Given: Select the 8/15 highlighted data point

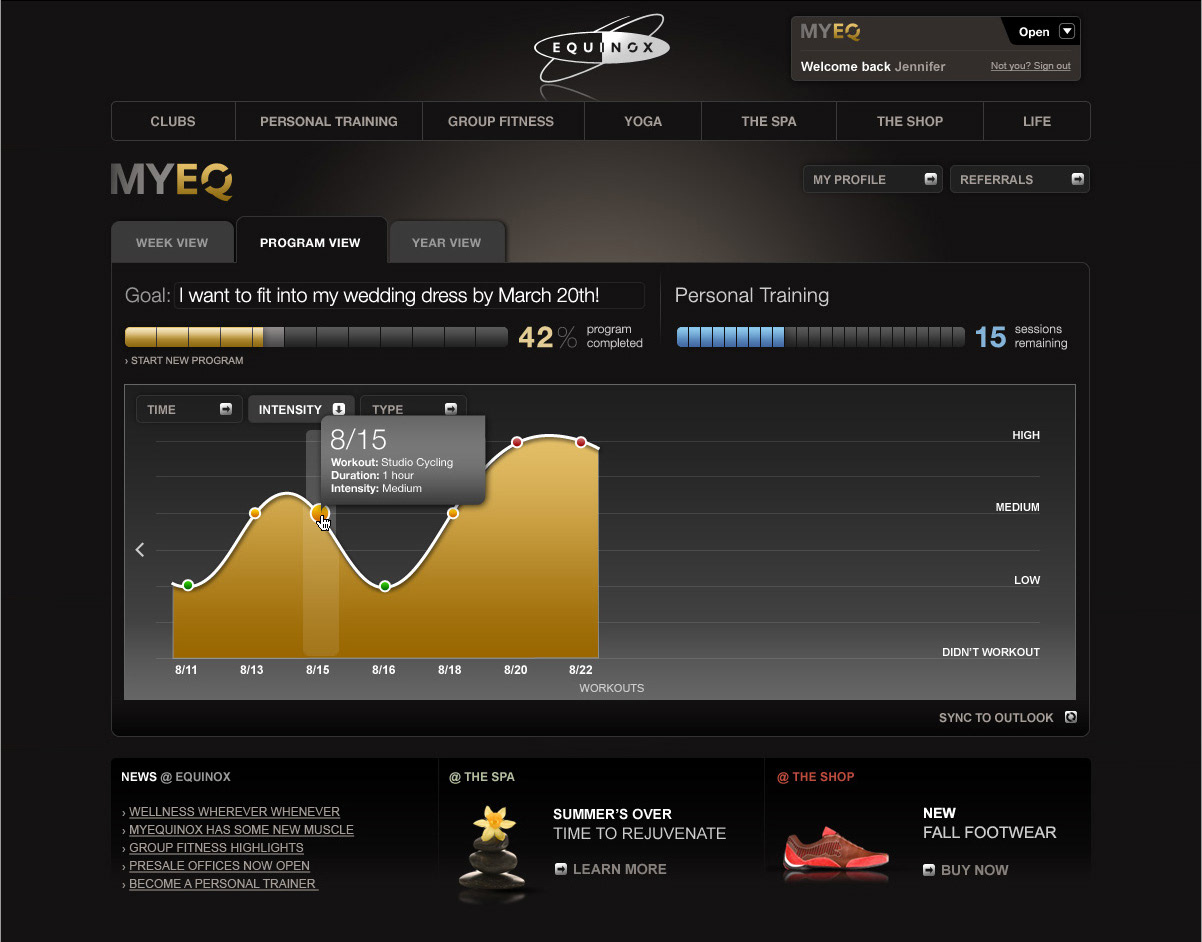Looking at the screenshot, I should point(319,513).
